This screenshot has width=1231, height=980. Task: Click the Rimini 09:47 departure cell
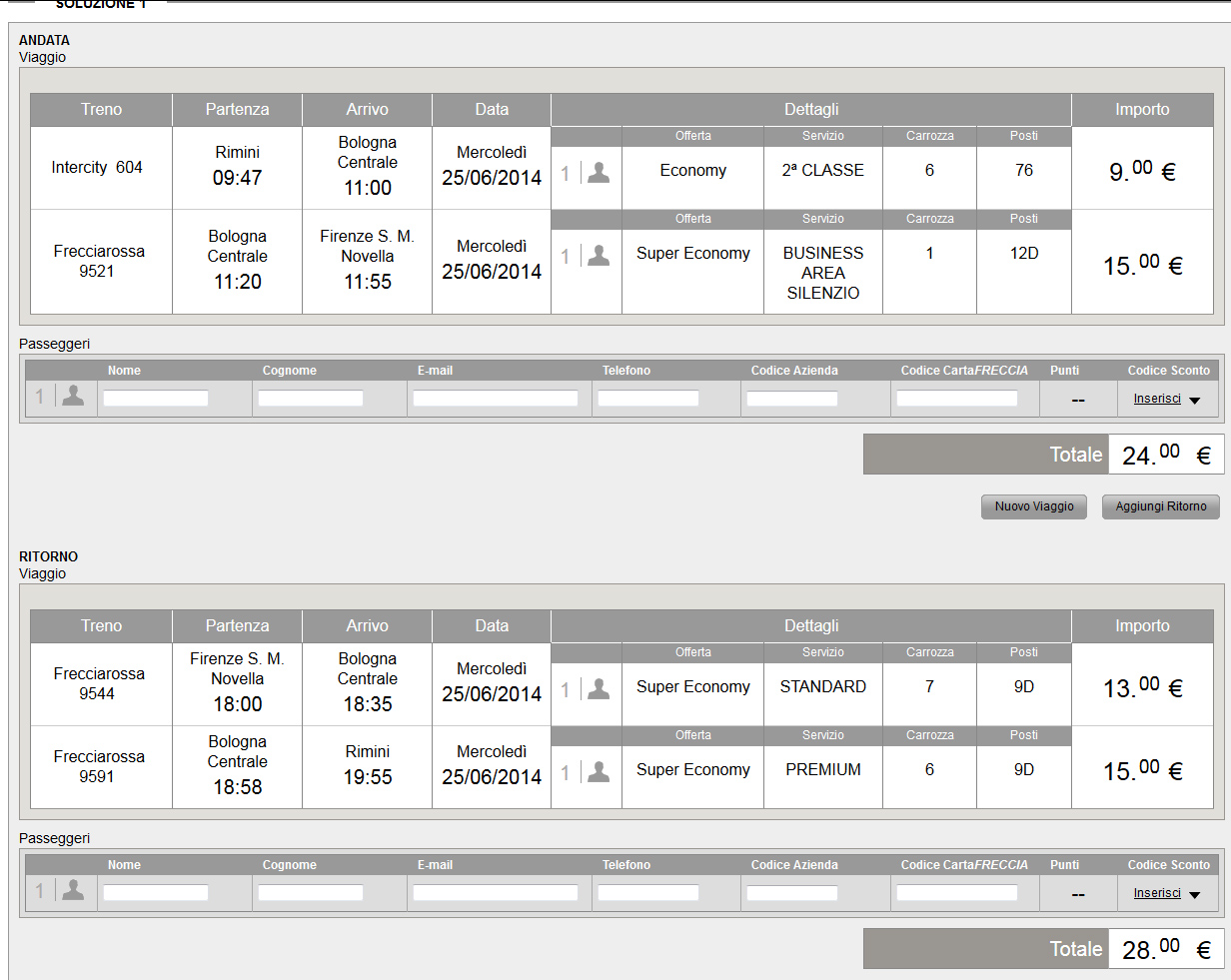point(237,168)
